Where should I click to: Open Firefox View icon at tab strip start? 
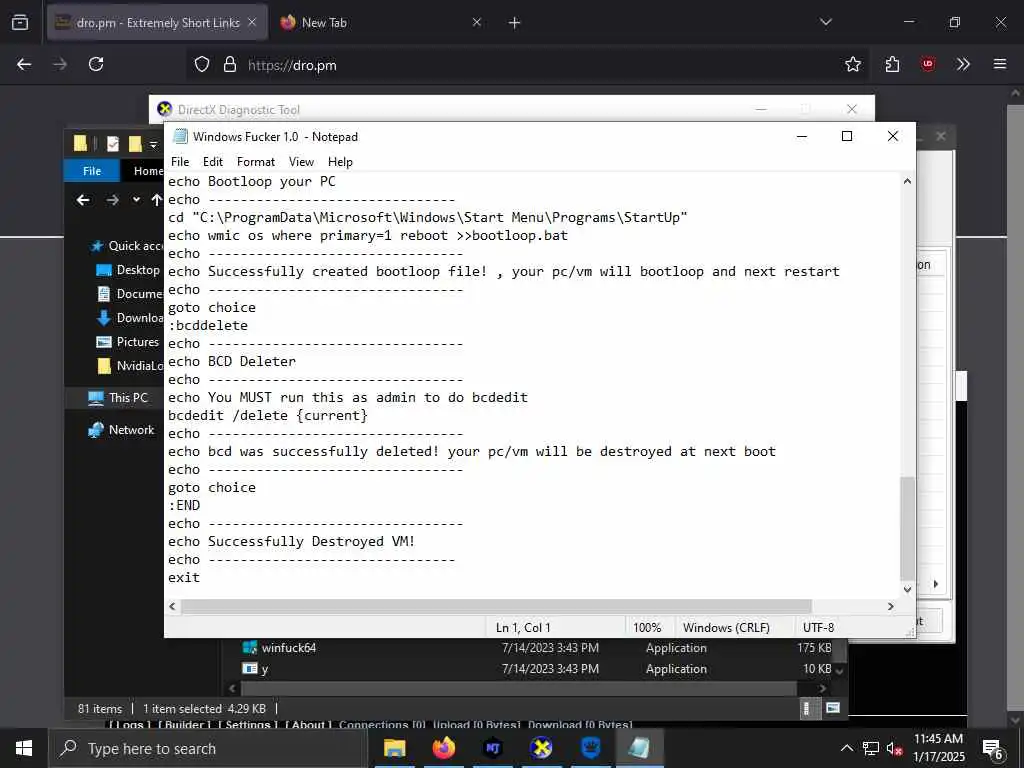point(20,23)
